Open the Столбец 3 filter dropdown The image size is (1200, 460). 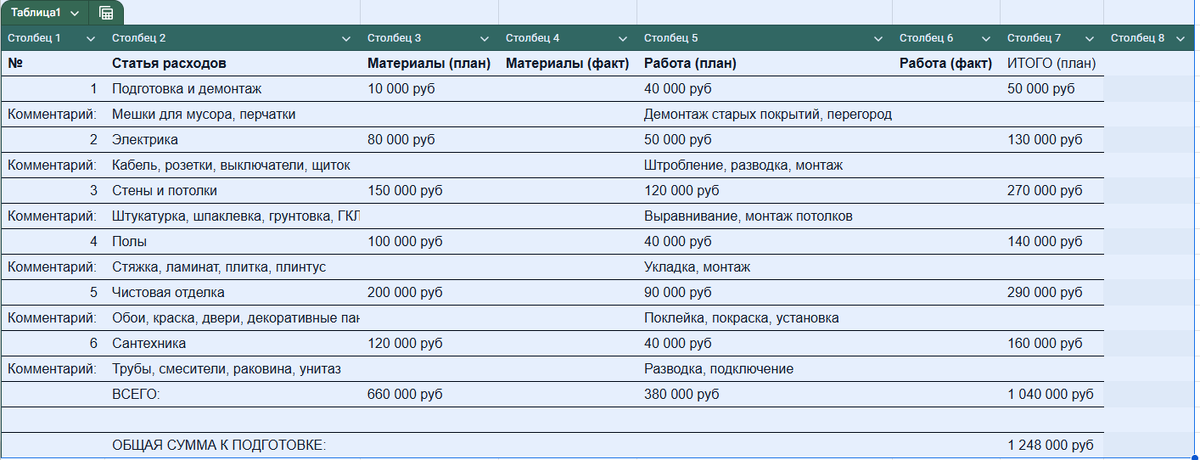(x=484, y=39)
